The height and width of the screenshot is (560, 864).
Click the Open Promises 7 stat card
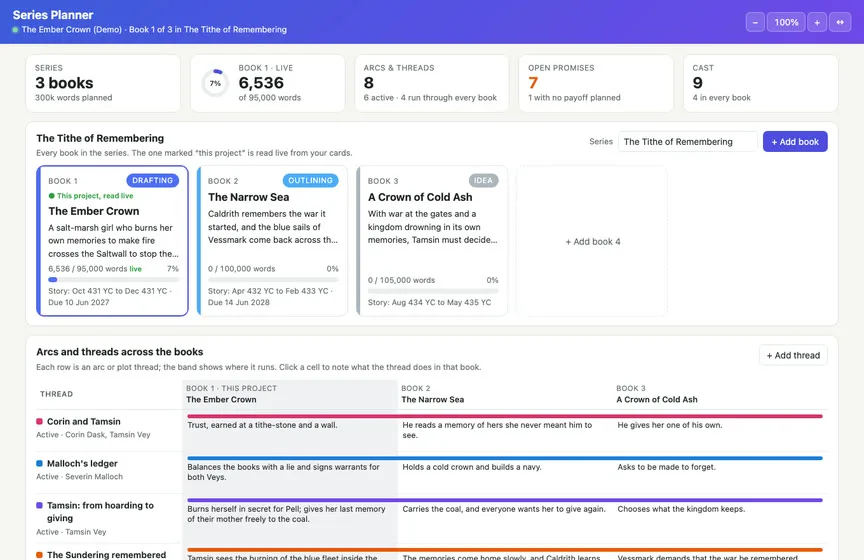point(596,83)
